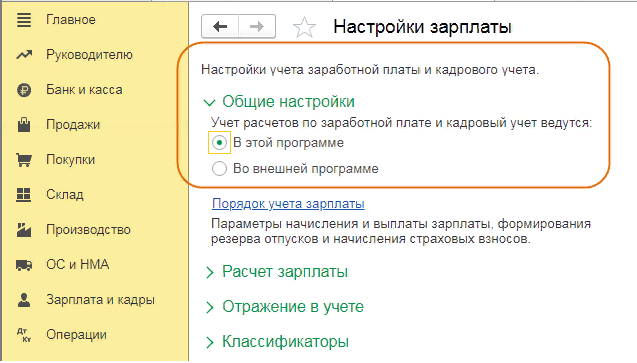Click the Производство factory icon
The image size is (637, 363).
pos(24,230)
